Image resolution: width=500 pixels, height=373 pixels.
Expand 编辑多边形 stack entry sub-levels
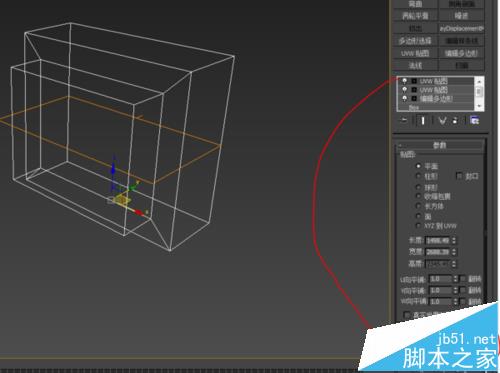click(x=414, y=98)
